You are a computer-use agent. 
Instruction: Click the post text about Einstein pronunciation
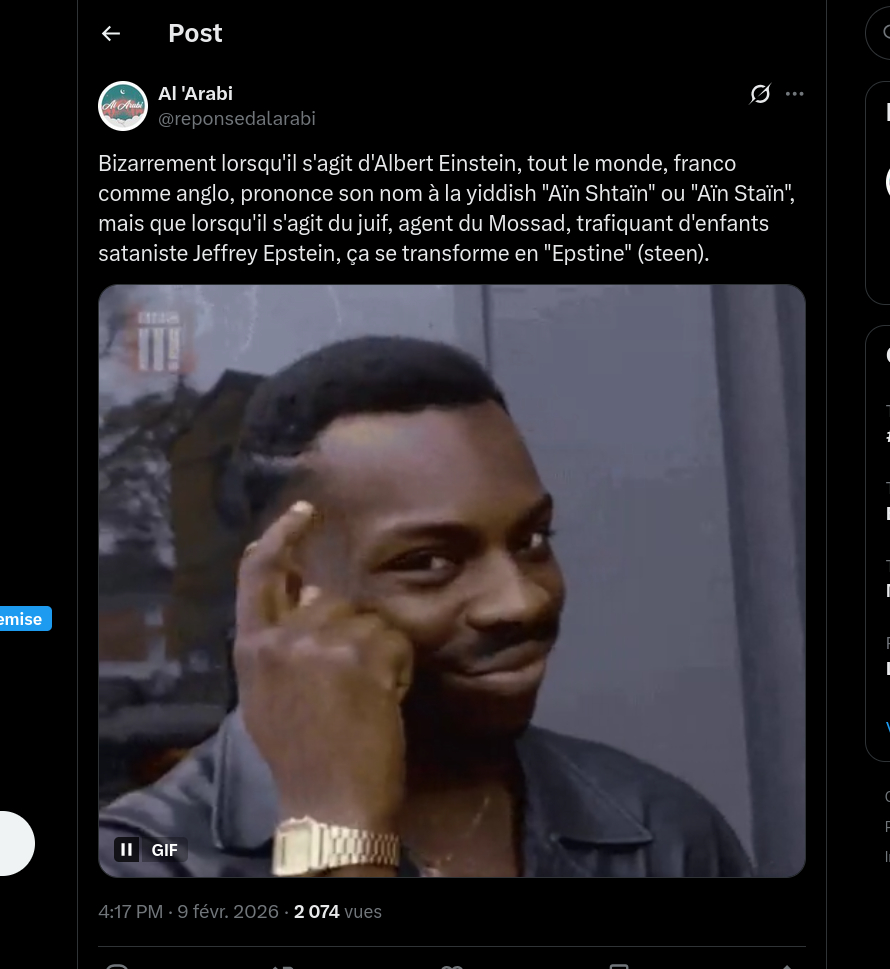[x=433, y=208]
